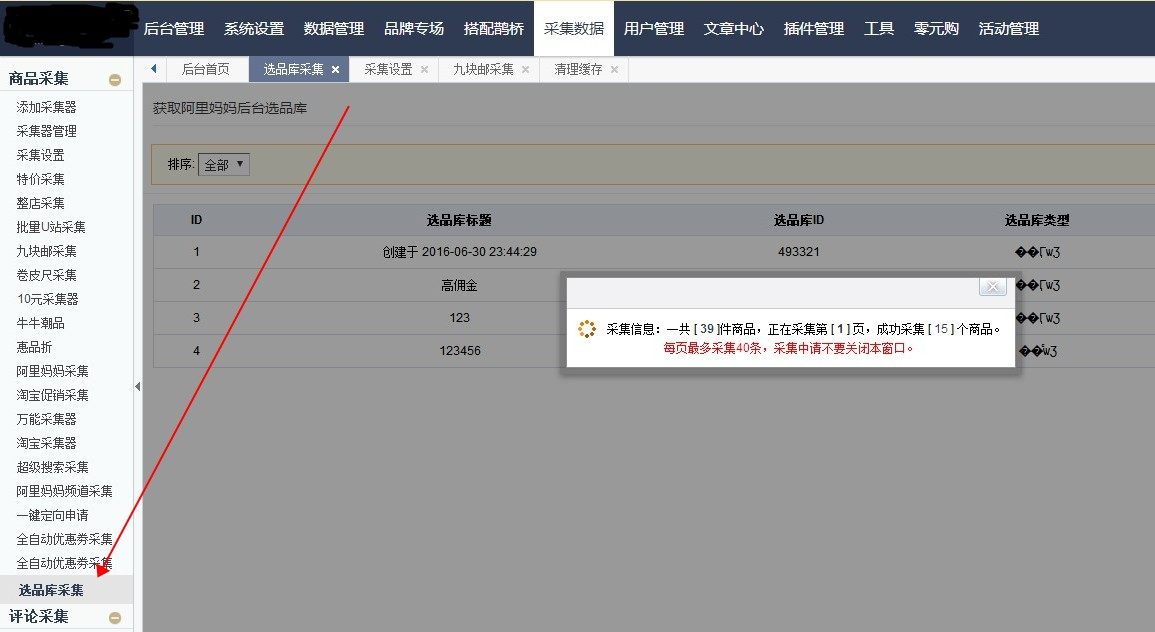Viewport: 1155px width, 632px height.
Task: Open 万能采集器 sidebar item
Action: click(46, 418)
